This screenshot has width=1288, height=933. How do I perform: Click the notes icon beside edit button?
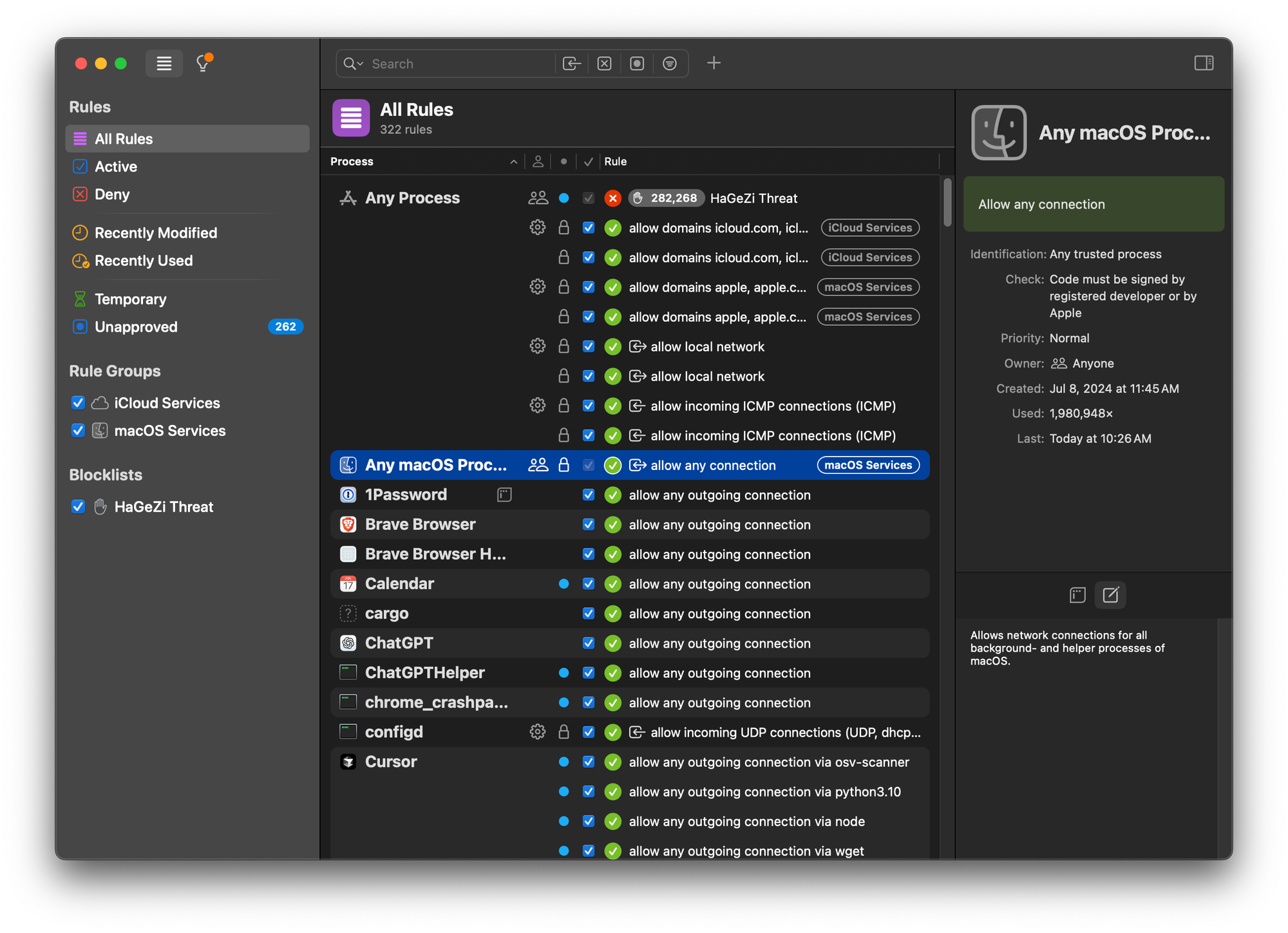coord(1077,595)
